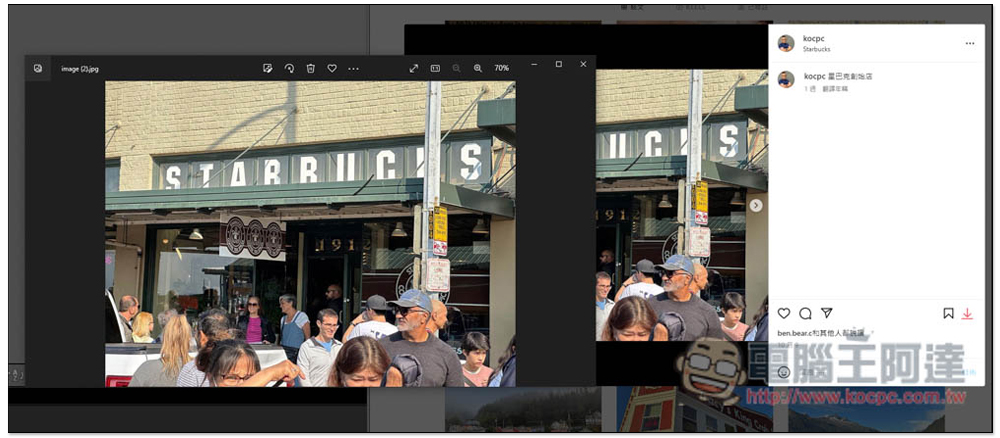This screenshot has height=438, width=1000.
Task: Close the Photos window
Action: pos(583,64)
